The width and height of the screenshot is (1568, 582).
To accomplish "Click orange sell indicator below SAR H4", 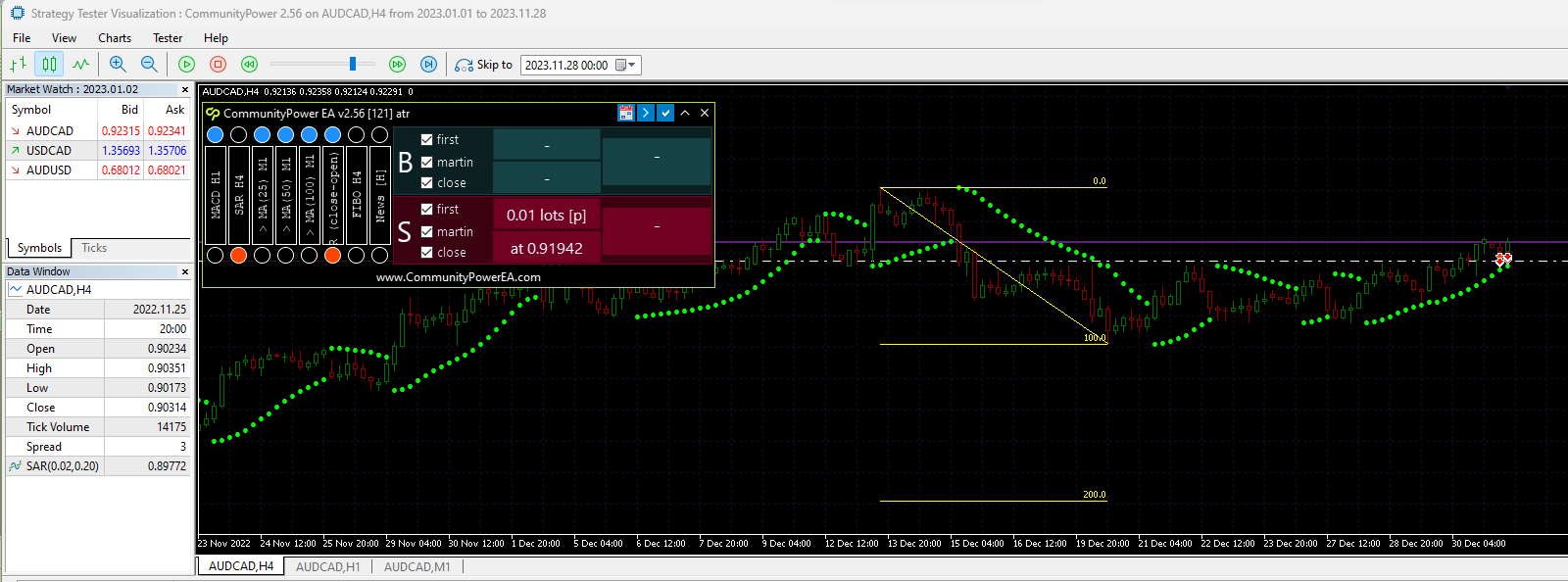I will (239, 256).
